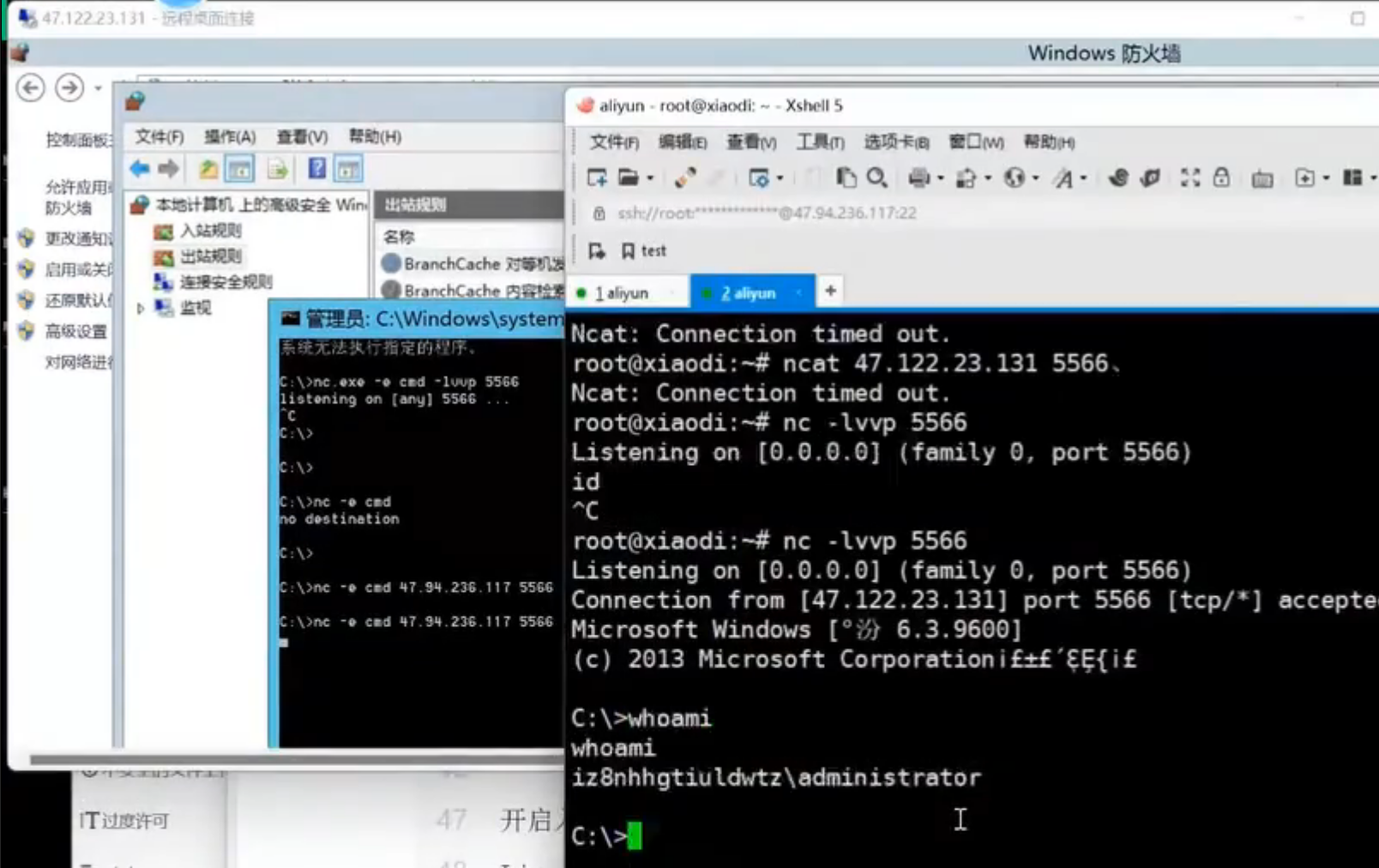Click the Export list icon in firewall toolbar

[277, 169]
